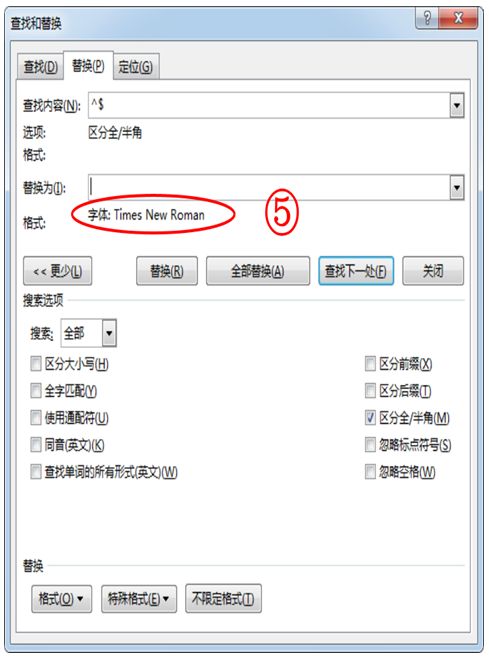This screenshot has height=661, width=489.
Task: Uncheck the 区分全/半角(M) checkbox
Action: coord(370,418)
